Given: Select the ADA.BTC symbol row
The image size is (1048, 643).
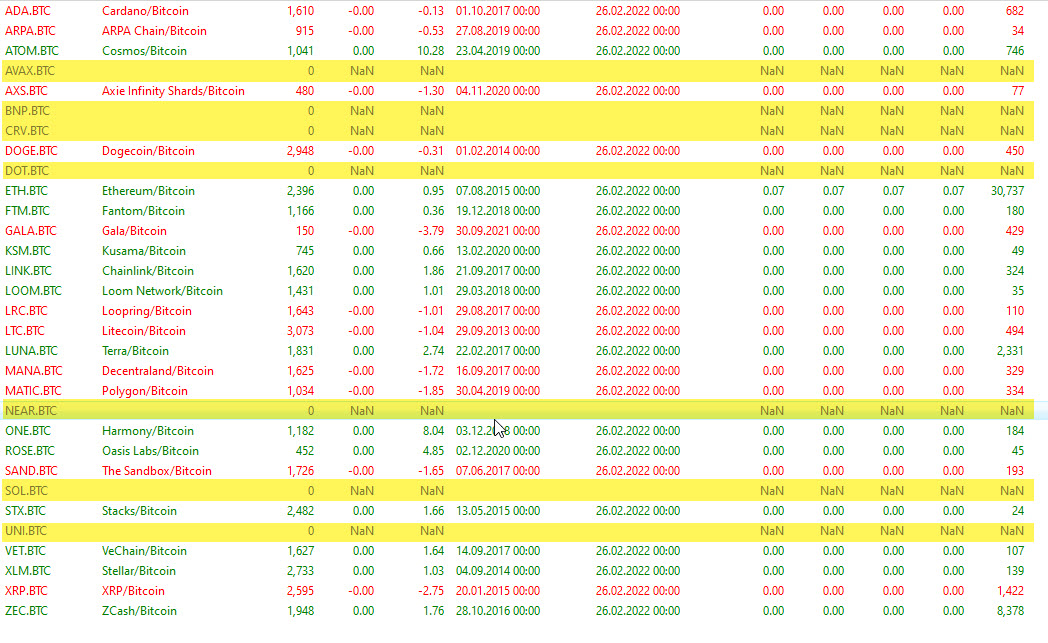Looking at the screenshot, I should pos(26,11).
